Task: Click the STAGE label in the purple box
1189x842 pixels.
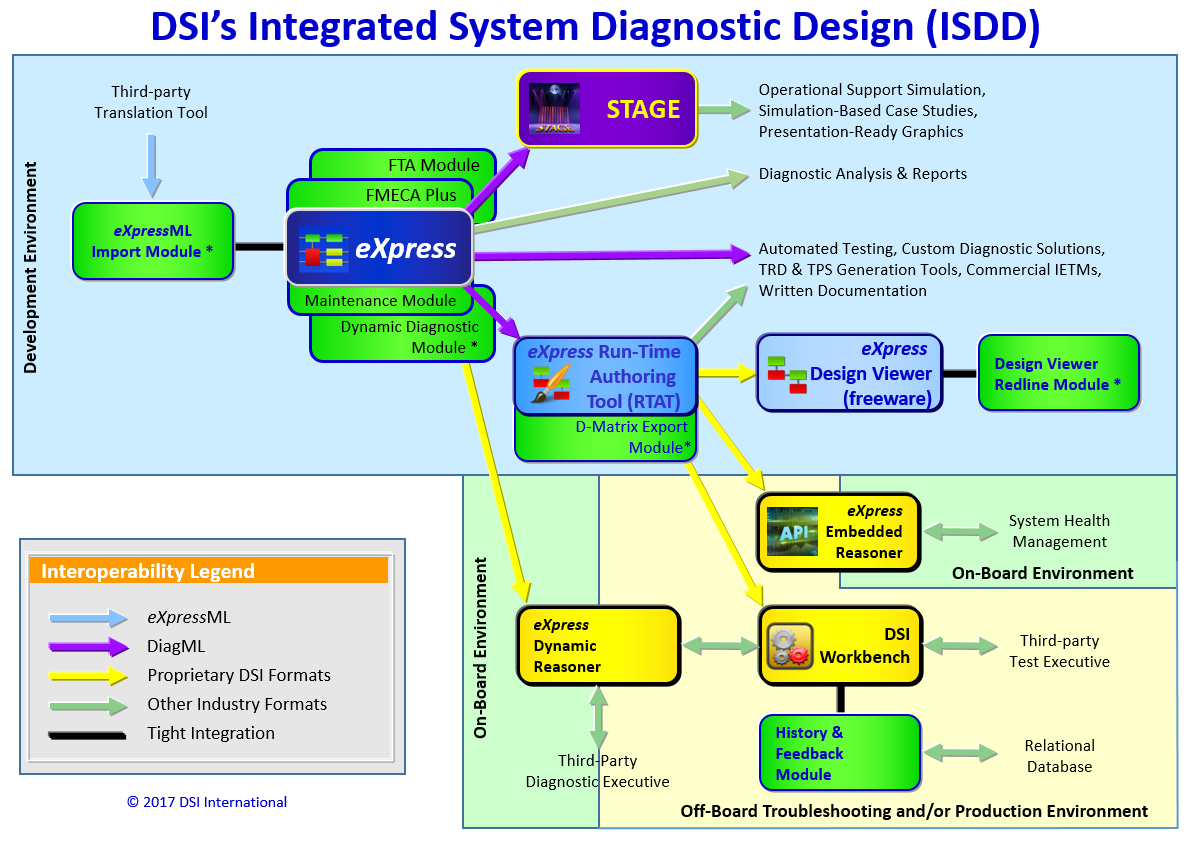Action: point(643,109)
